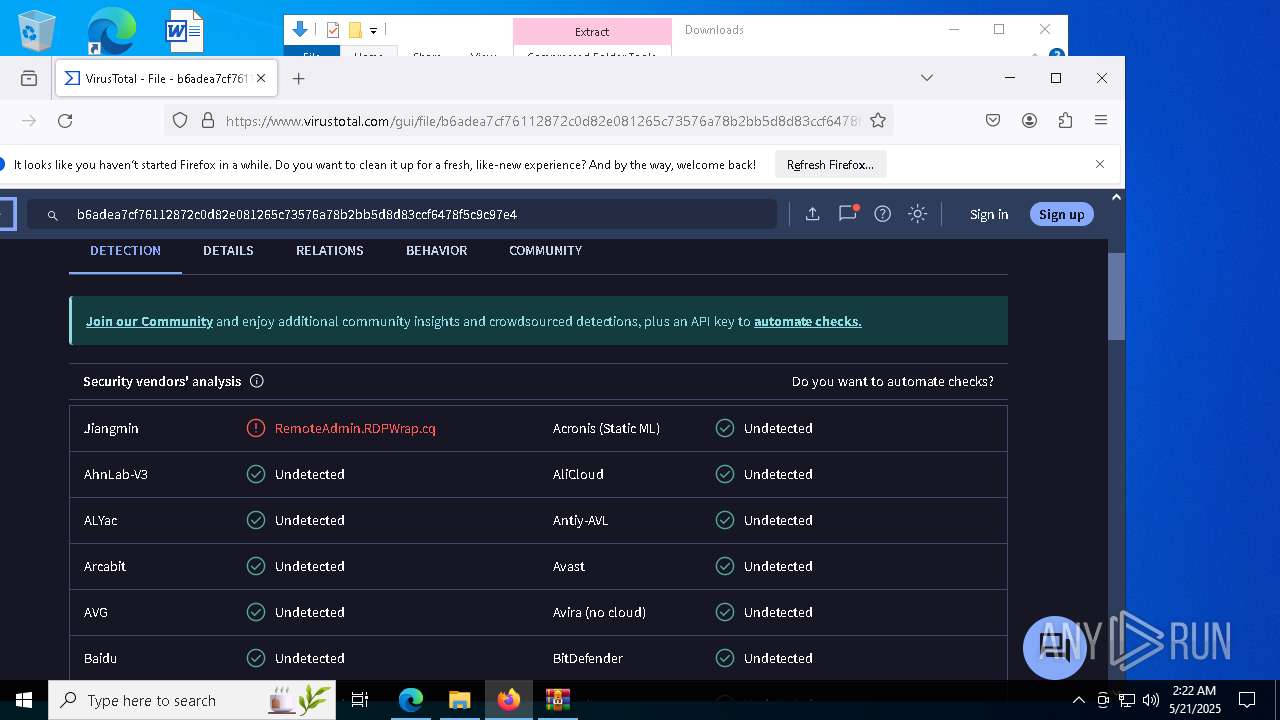
Task: Click the search magnifier icon in VirusTotal
Action: tap(53, 215)
